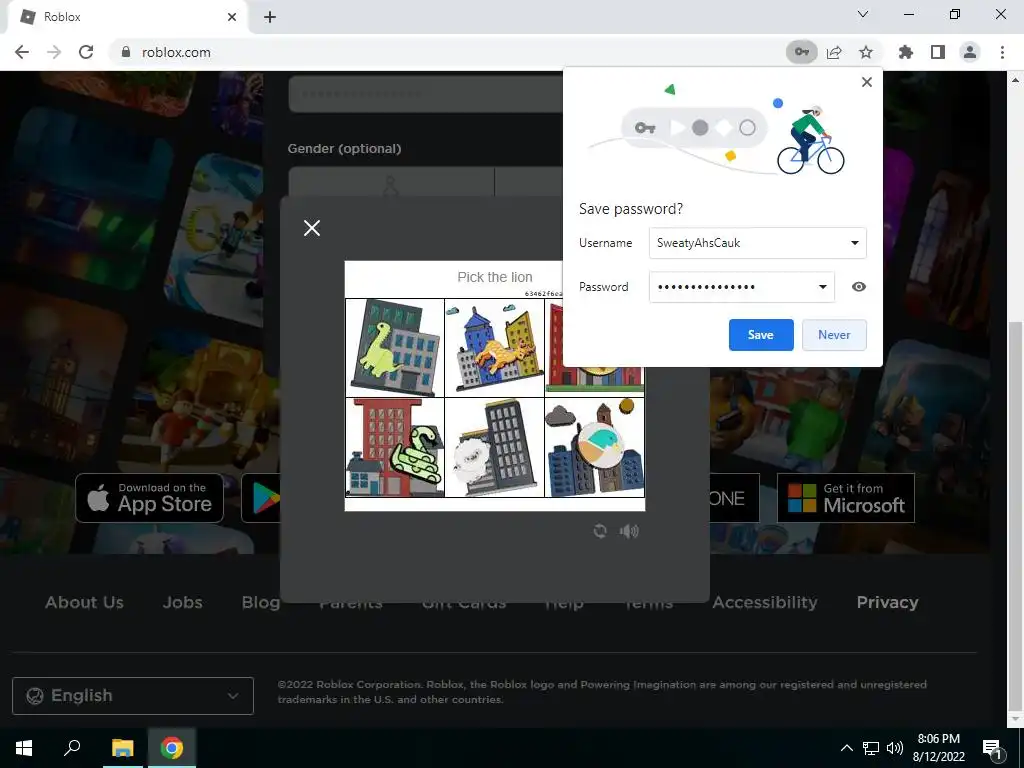The image size is (1024, 768).
Task: Click the Google Play badge
Action: tap(261, 498)
